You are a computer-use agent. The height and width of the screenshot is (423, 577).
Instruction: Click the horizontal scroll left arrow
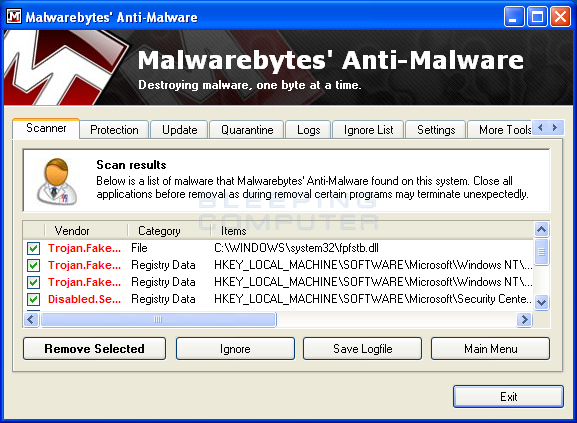31,319
